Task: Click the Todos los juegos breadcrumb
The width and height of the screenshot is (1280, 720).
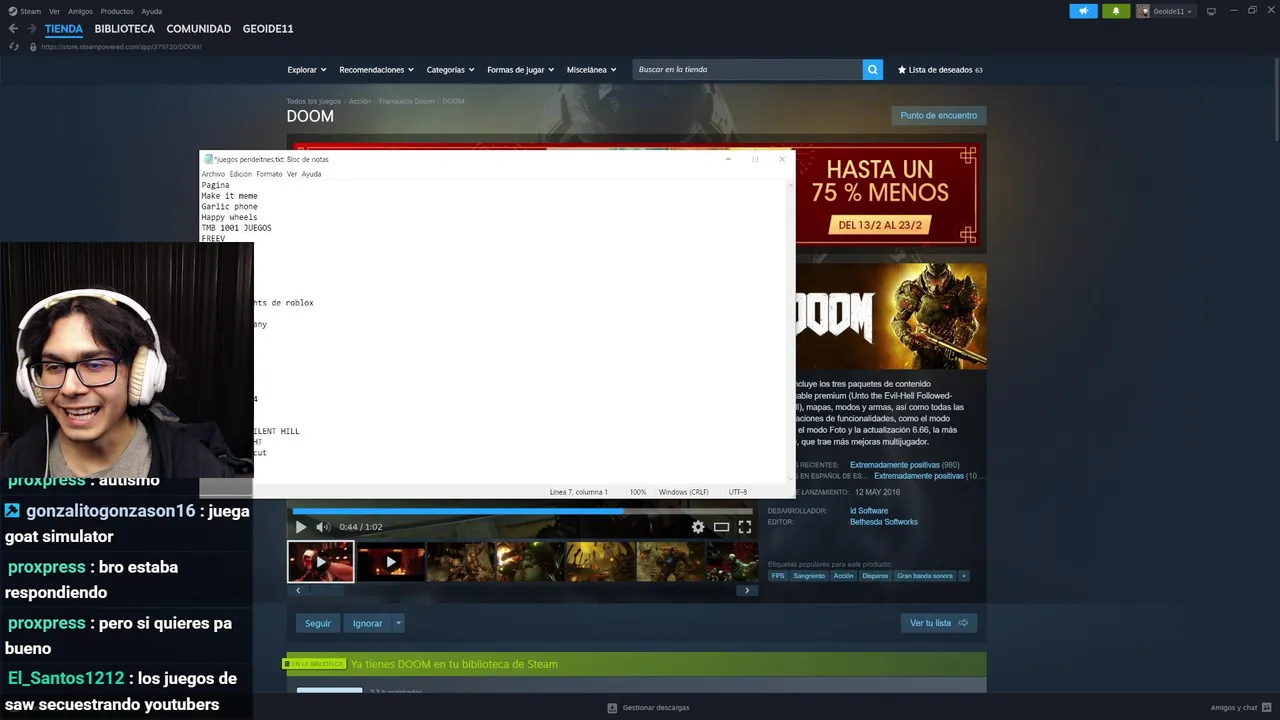Action: 313,101
